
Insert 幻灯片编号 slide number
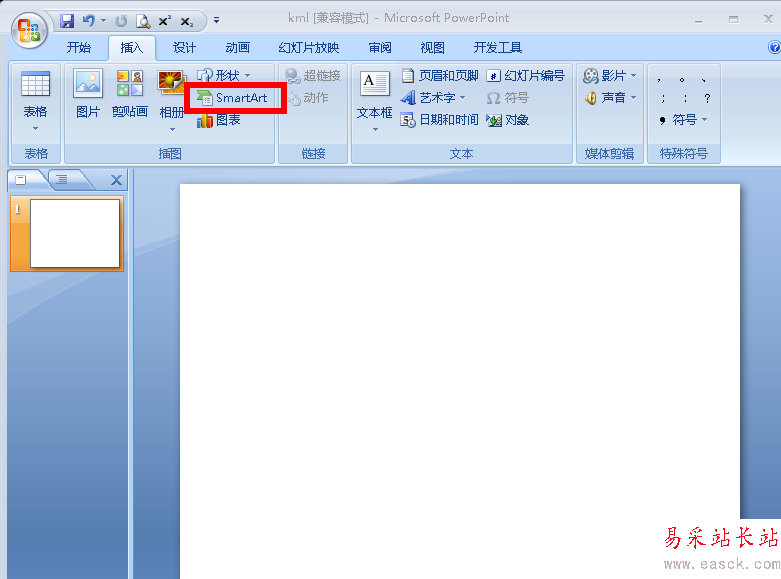point(525,76)
